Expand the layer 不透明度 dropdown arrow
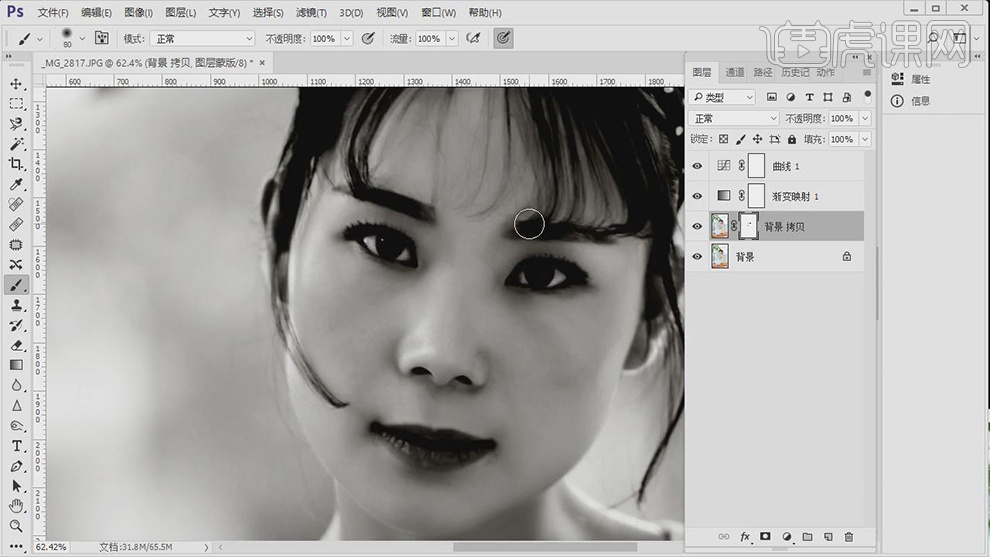Viewport: 990px width, 557px height. 864,119
